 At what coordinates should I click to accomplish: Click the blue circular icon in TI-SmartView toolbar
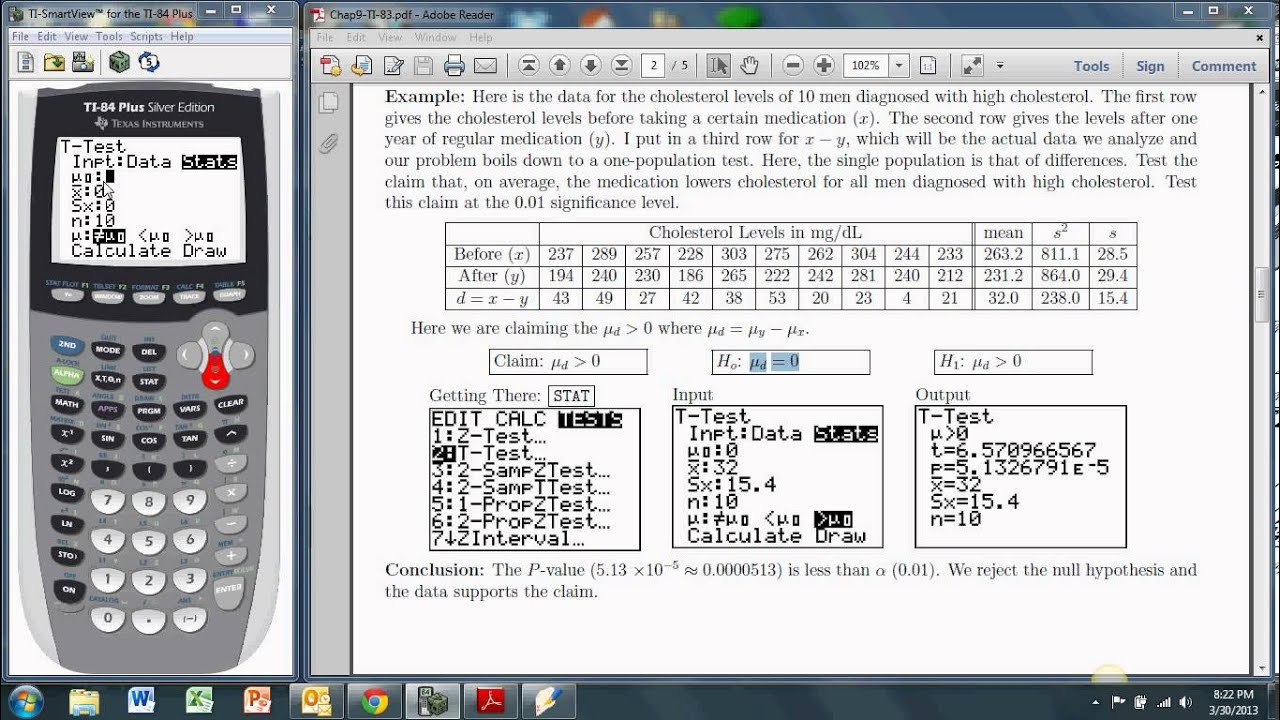[149, 62]
